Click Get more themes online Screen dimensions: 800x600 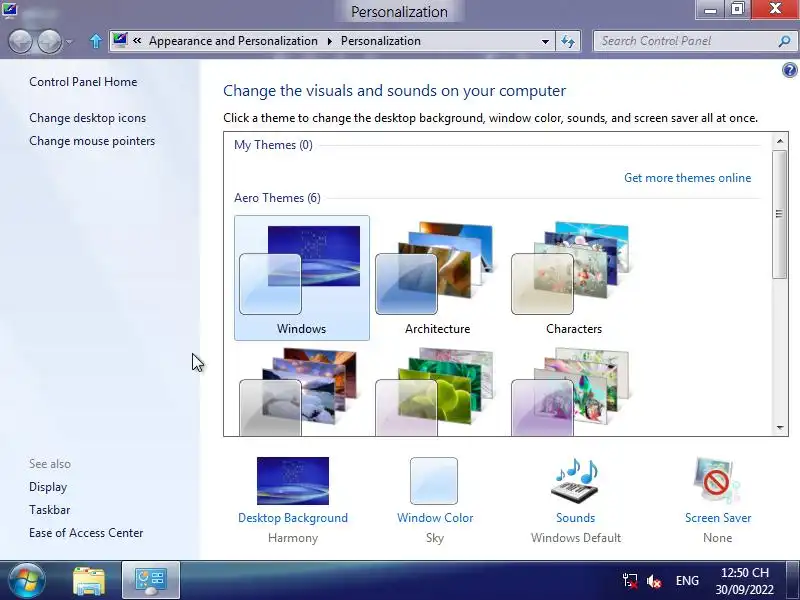(x=687, y=178)
